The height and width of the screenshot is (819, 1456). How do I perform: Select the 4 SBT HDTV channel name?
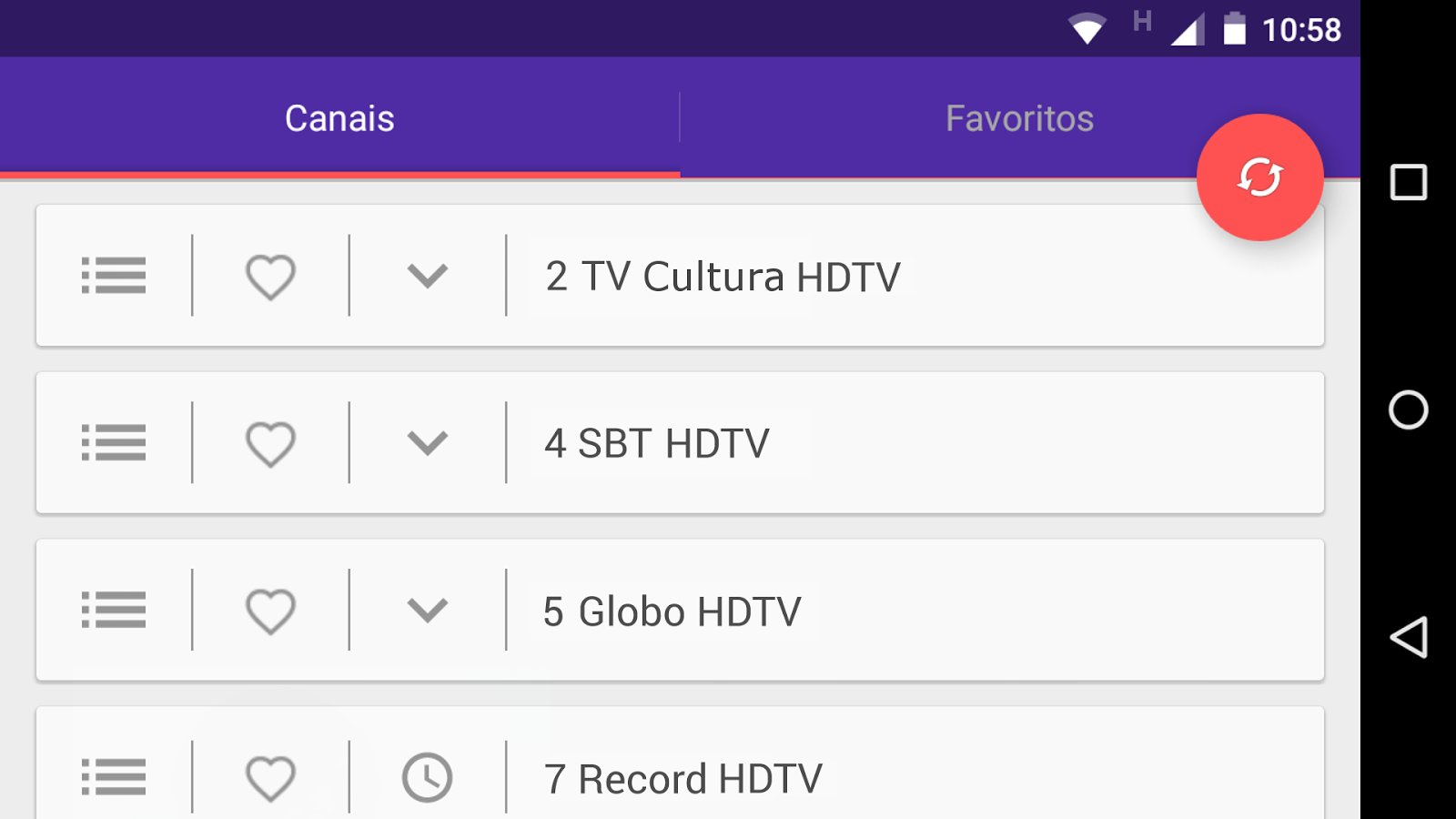657,444
